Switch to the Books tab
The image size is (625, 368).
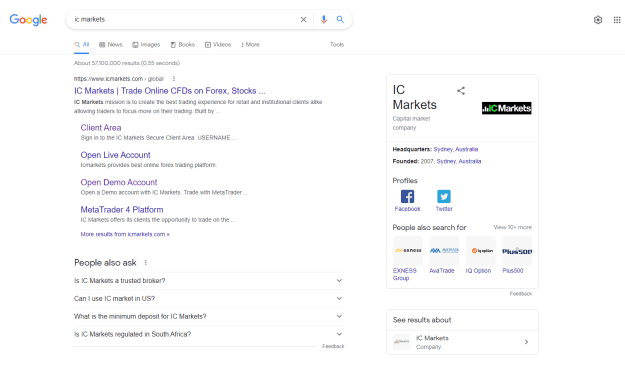183,45
